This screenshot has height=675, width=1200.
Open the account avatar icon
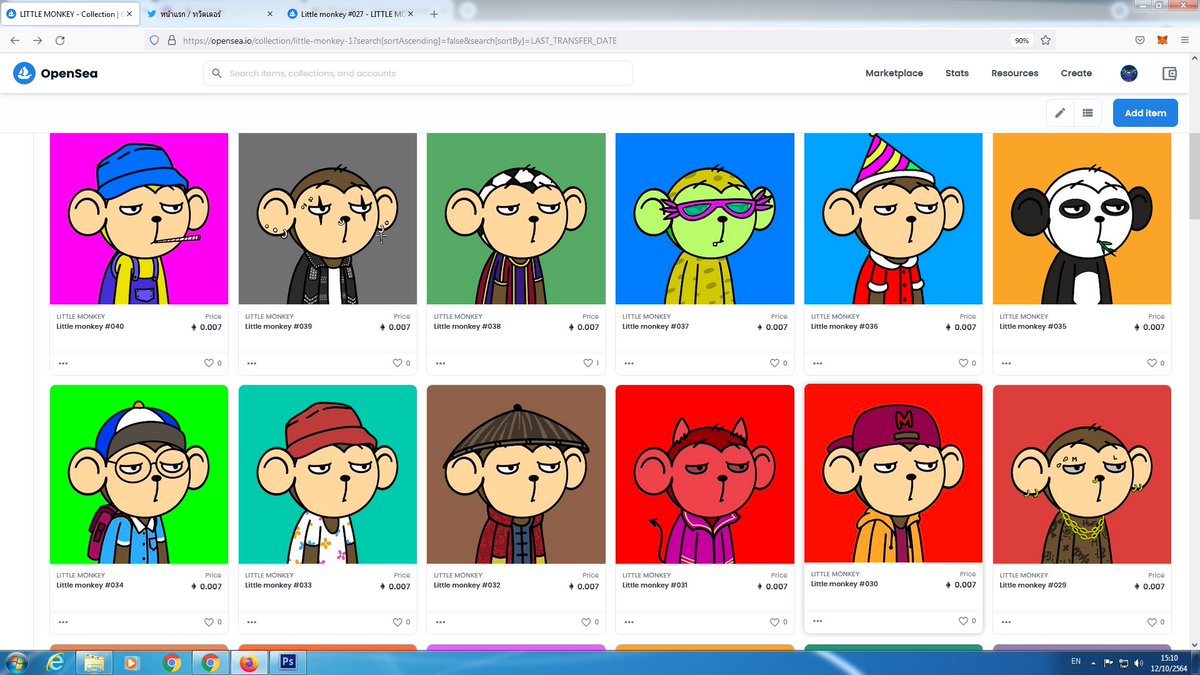point(1129,73)
